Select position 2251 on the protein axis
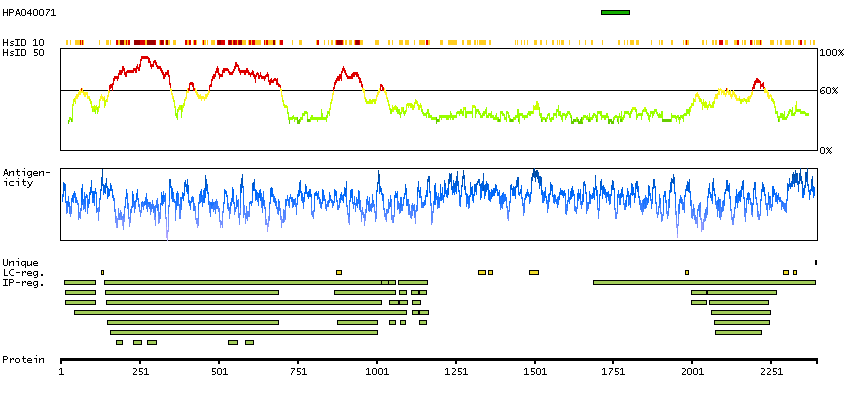The height and width of the screenshot is (400, 850). tap(771, 371)
